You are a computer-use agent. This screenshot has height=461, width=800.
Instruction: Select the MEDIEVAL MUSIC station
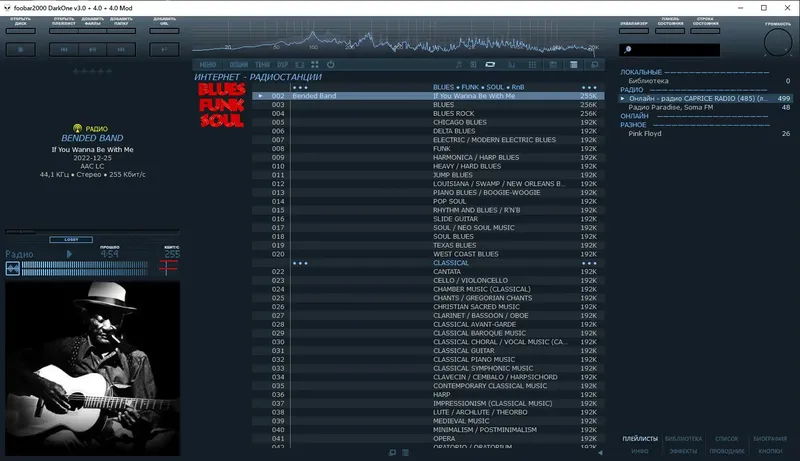pos(428,421)
